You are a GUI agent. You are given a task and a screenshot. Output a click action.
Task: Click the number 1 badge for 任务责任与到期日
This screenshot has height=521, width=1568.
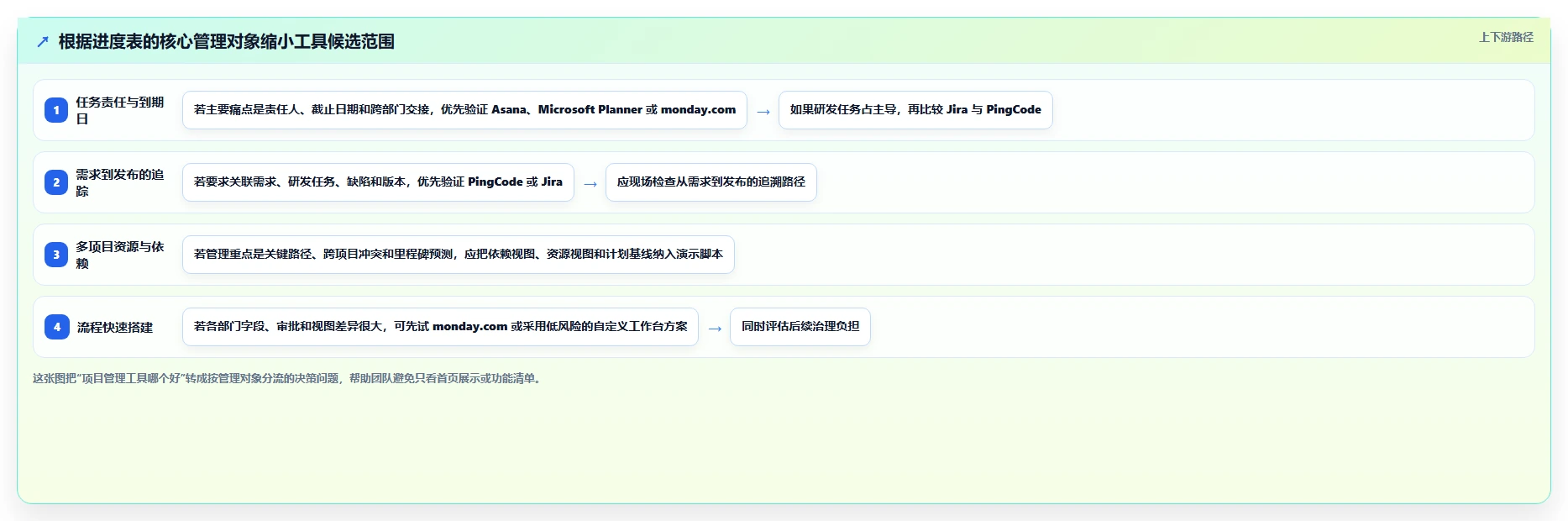56,110
